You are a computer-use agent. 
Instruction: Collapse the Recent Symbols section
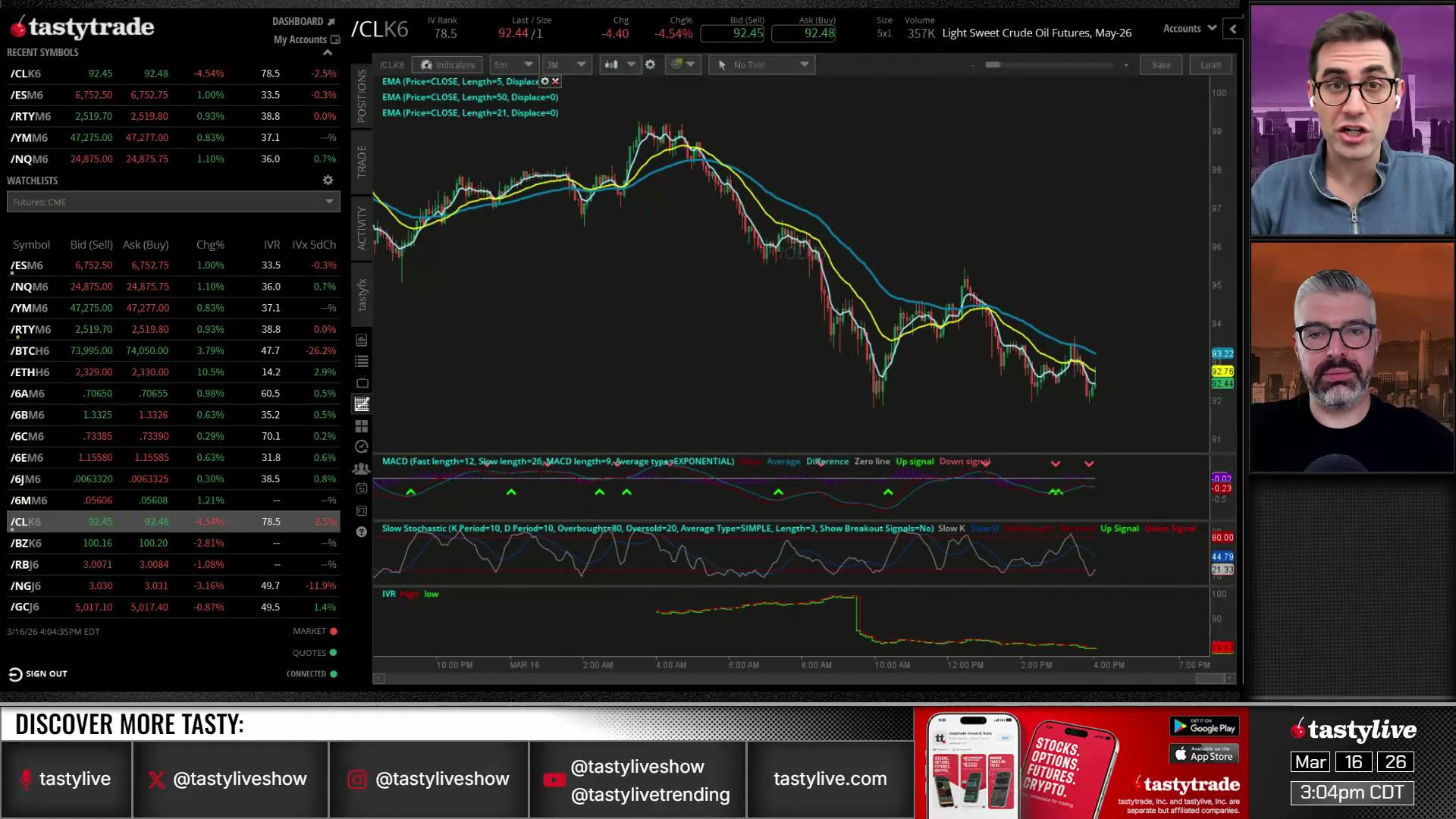tap(328, 52)
